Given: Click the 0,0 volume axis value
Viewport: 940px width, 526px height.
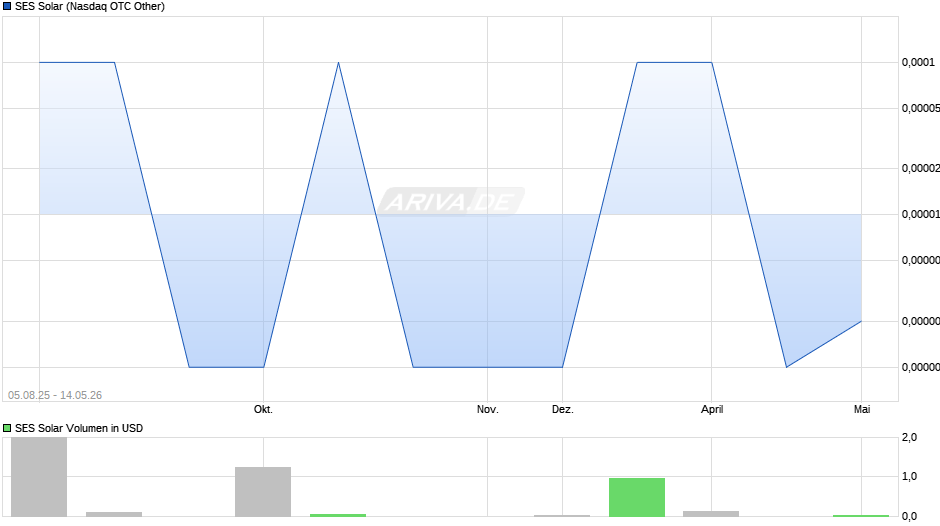Looking at the screenshot, I should click(x=909, y=516).
